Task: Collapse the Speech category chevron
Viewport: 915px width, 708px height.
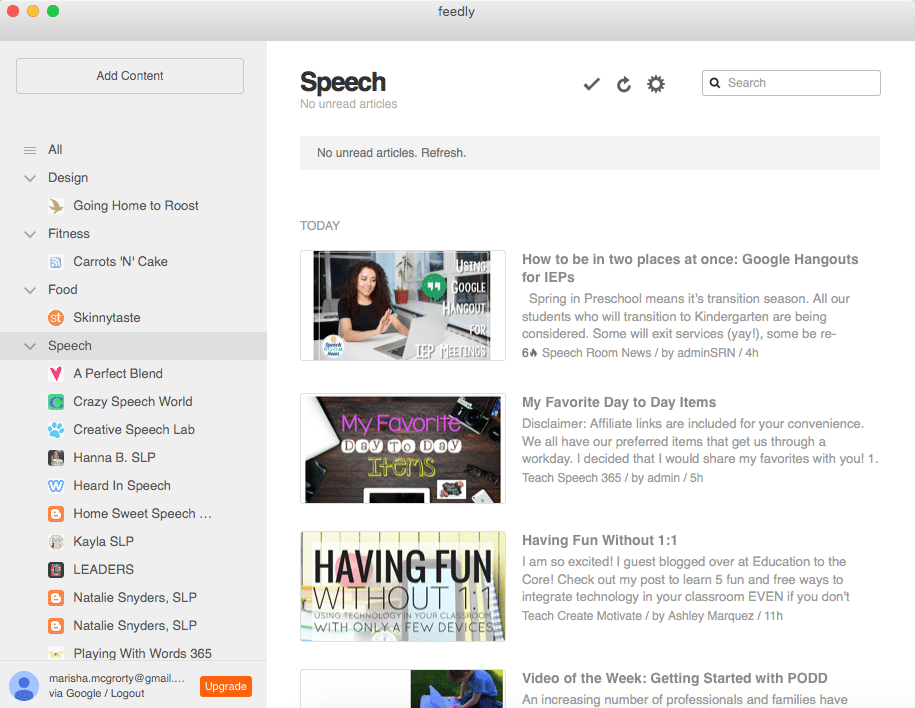Action: (x=30, y=346)
